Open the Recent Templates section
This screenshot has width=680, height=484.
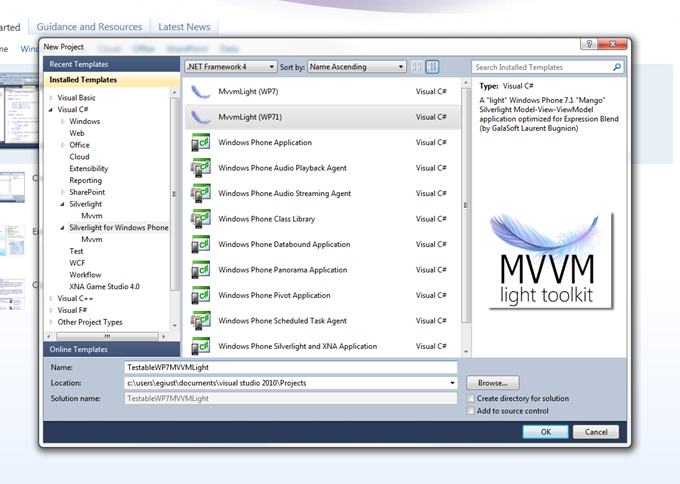[x=111, y=64]
